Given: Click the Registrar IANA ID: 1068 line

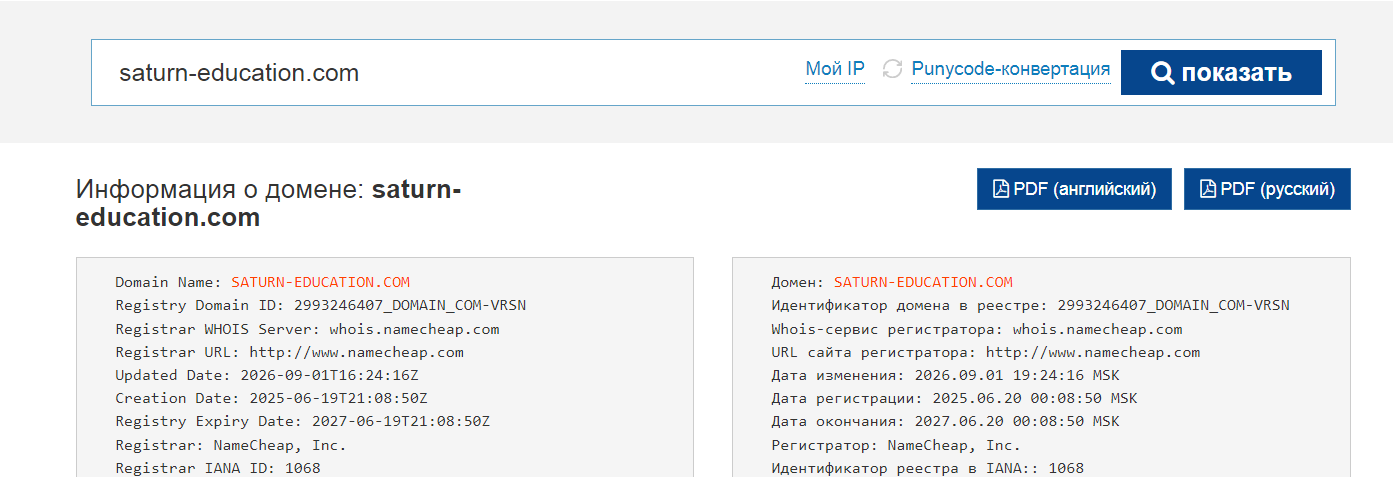Looking at the screenshot, I should pyautogui.click(x=217, y=468).
